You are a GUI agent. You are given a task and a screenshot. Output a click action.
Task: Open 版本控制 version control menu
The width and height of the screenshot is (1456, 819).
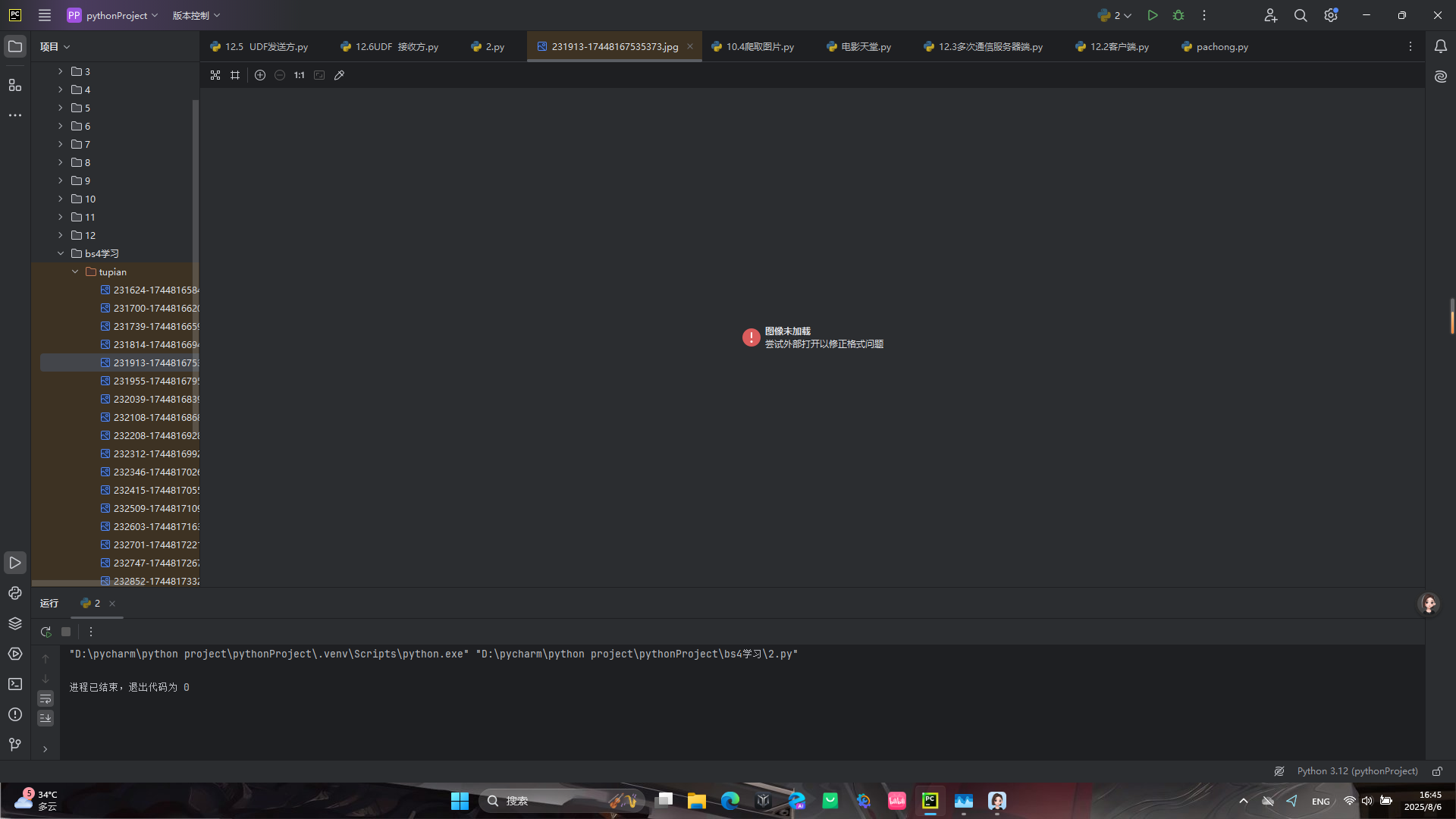click(196, 15)
